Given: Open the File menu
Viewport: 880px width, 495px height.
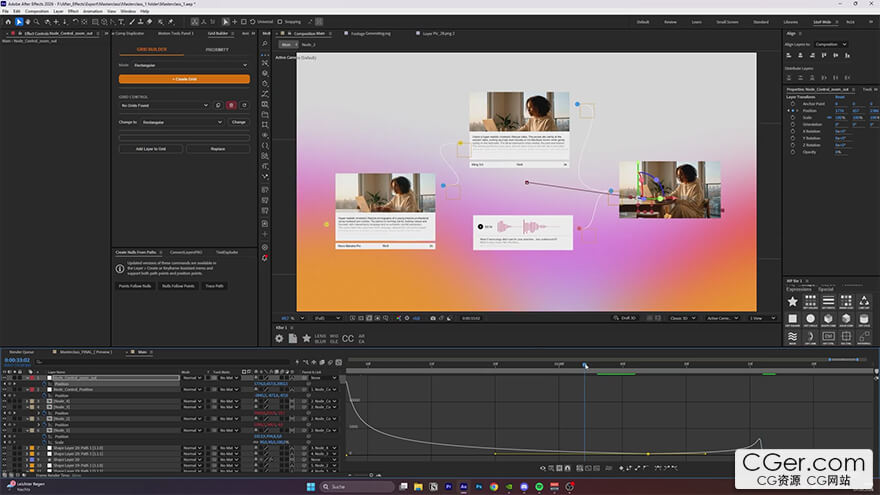Looking at the screenshot, I should pos(6,11).
